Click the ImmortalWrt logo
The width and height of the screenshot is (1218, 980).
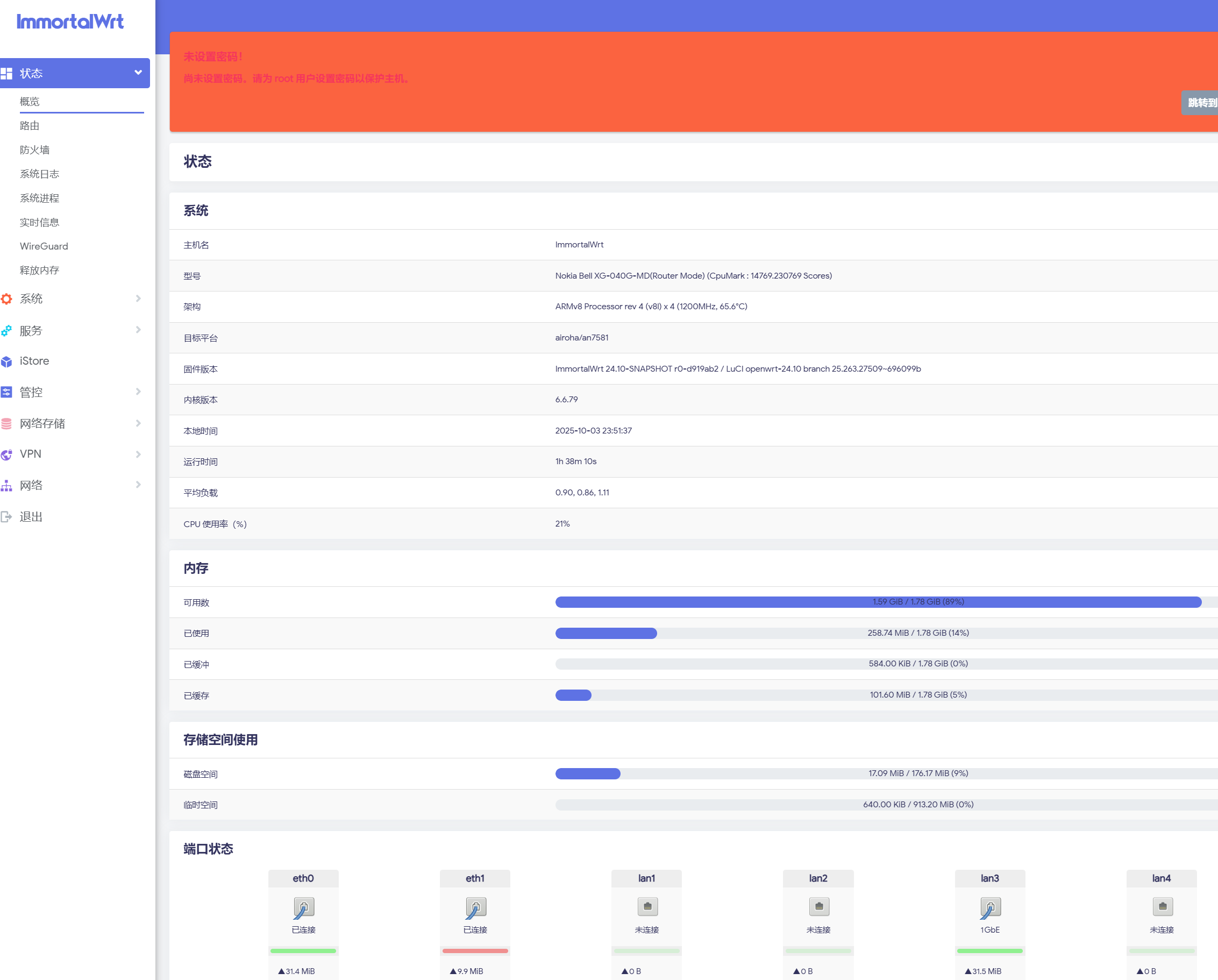pos(70,22)
